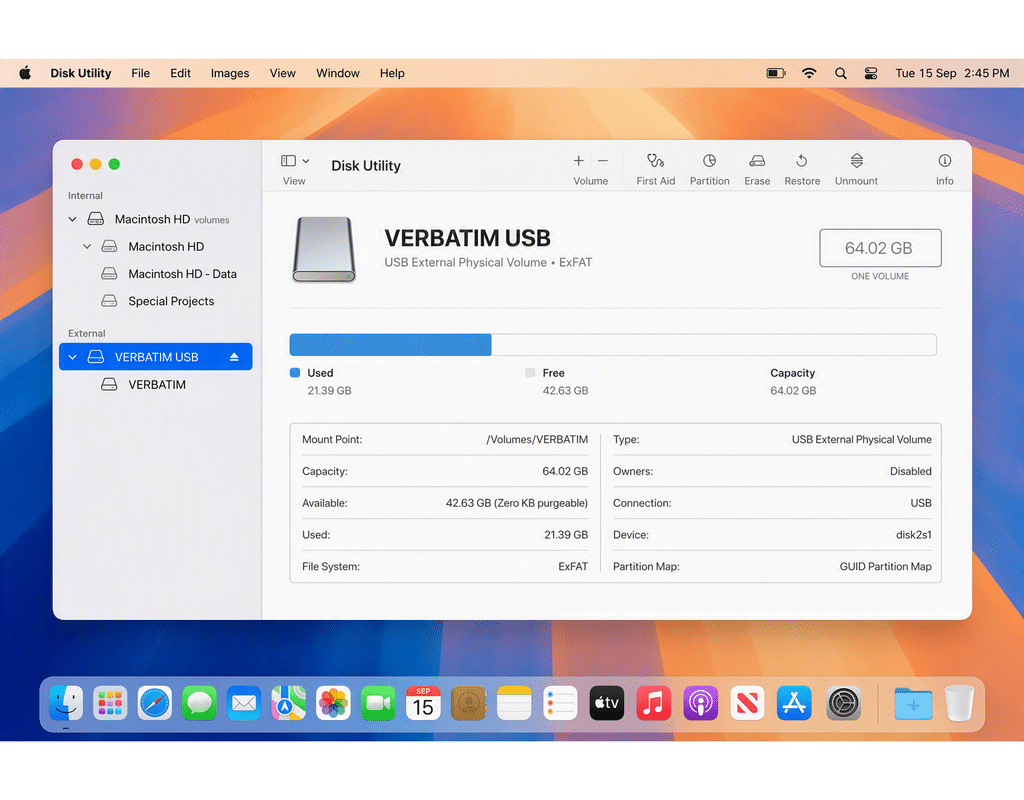Viewport: 1024px width, 800px height.
Task: Launch FaceTime from the Dock
Action: click(378, 703)
